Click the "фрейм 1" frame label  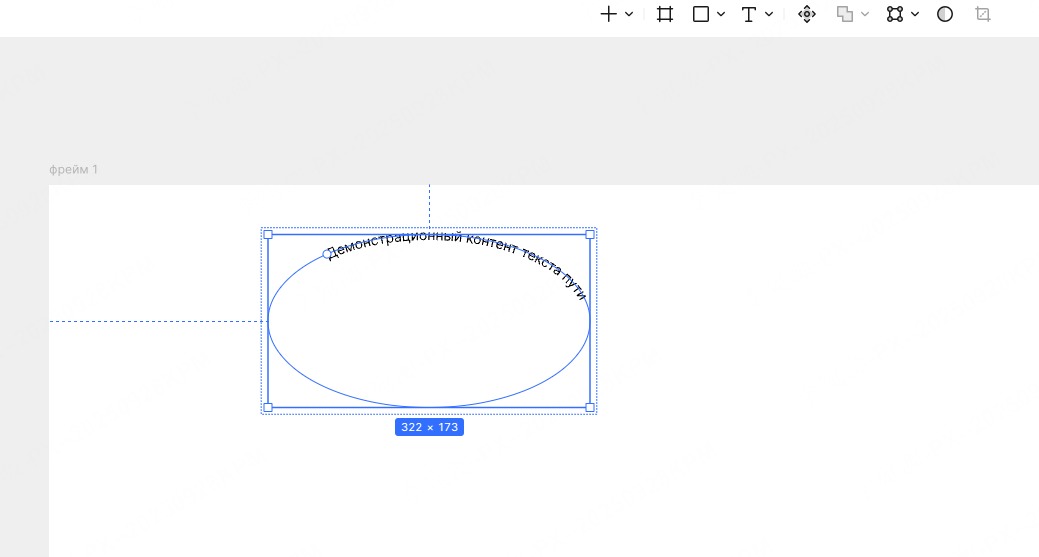pos(74,170)
